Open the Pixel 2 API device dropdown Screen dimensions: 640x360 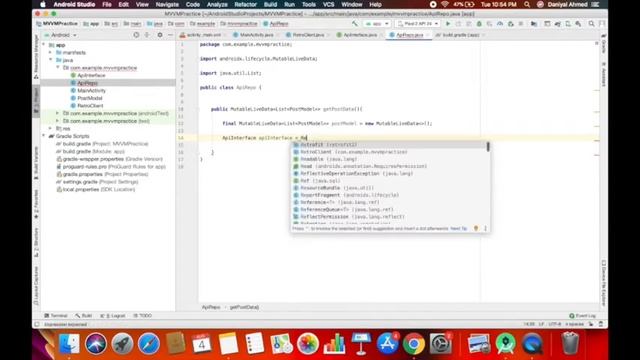418,24
